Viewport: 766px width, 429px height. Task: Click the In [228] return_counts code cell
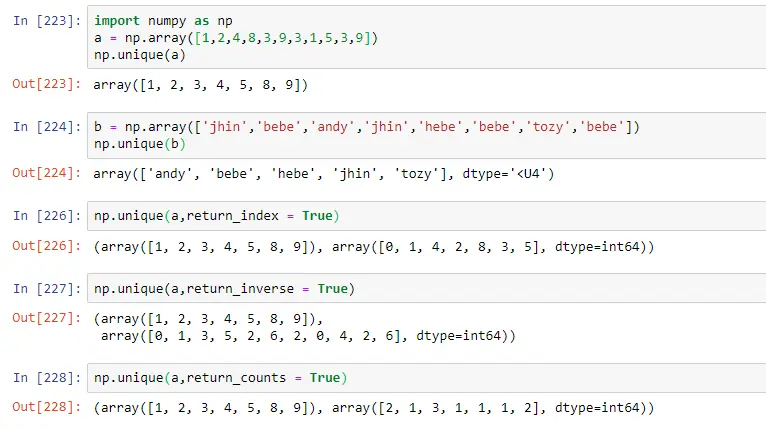[426, 378]
